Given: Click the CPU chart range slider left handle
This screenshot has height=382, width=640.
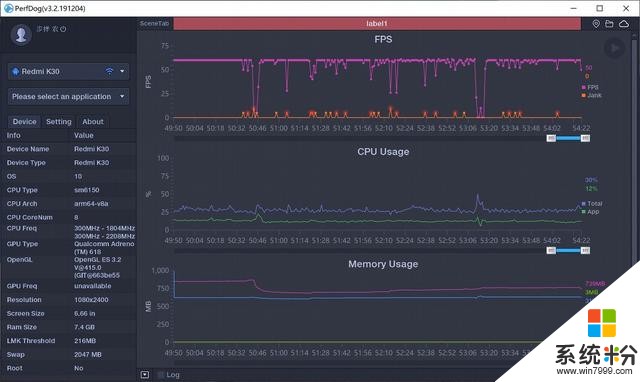Looking at the screenshot, I should [x=551, y=250].
